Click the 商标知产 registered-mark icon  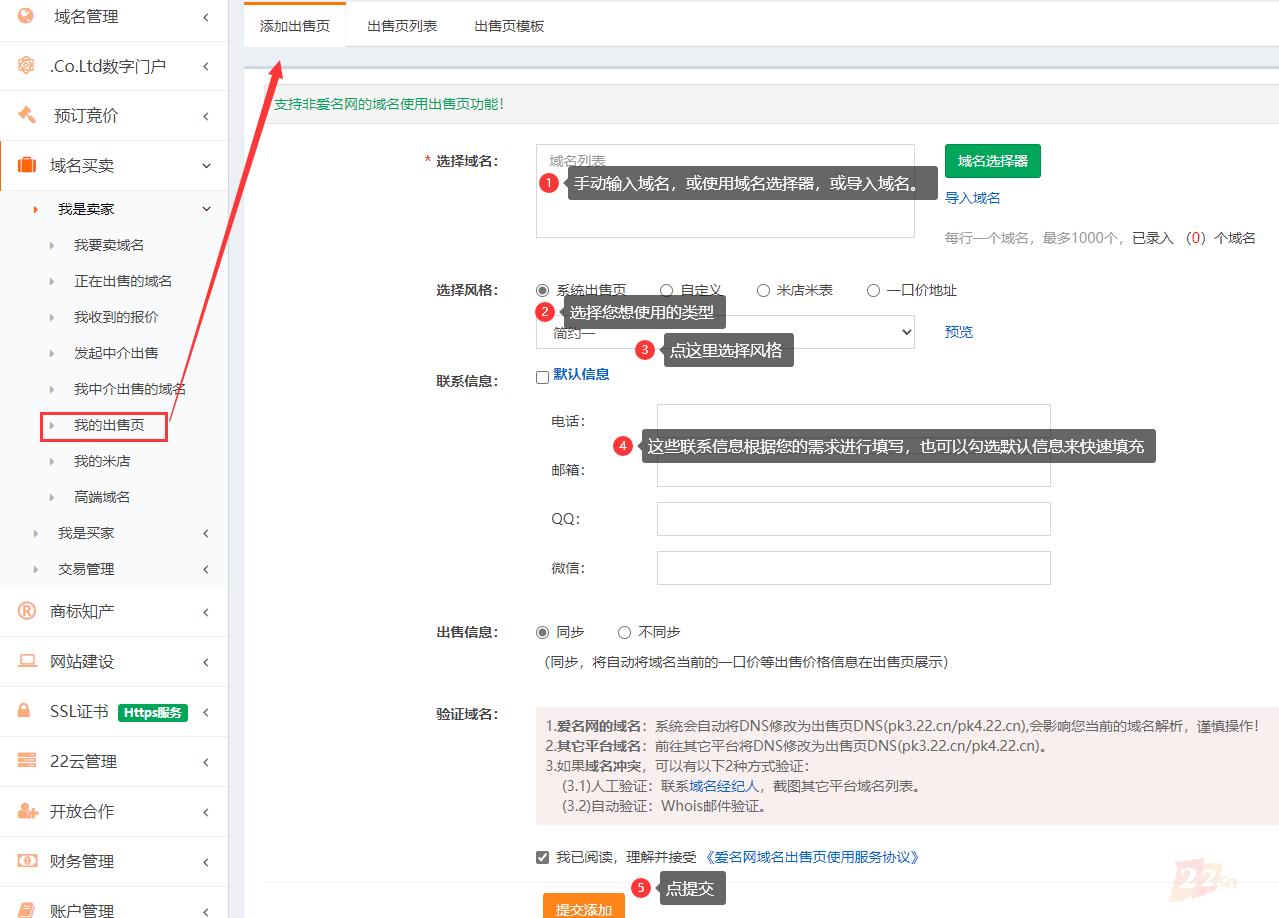(x=26, y=611)
